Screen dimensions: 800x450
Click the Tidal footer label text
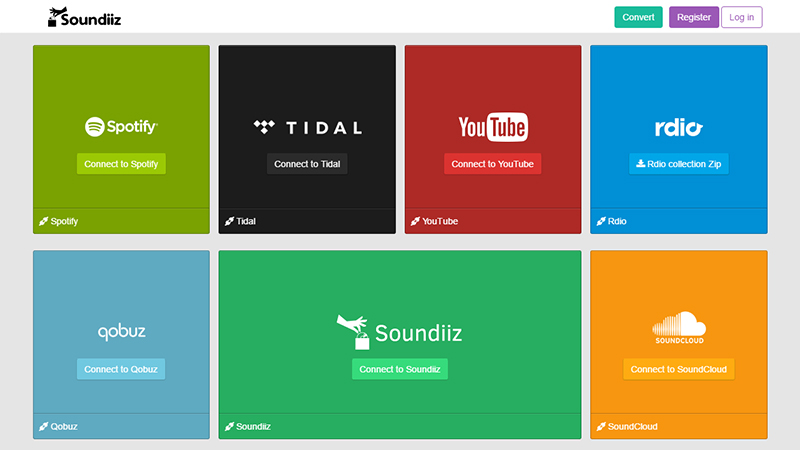246,221
